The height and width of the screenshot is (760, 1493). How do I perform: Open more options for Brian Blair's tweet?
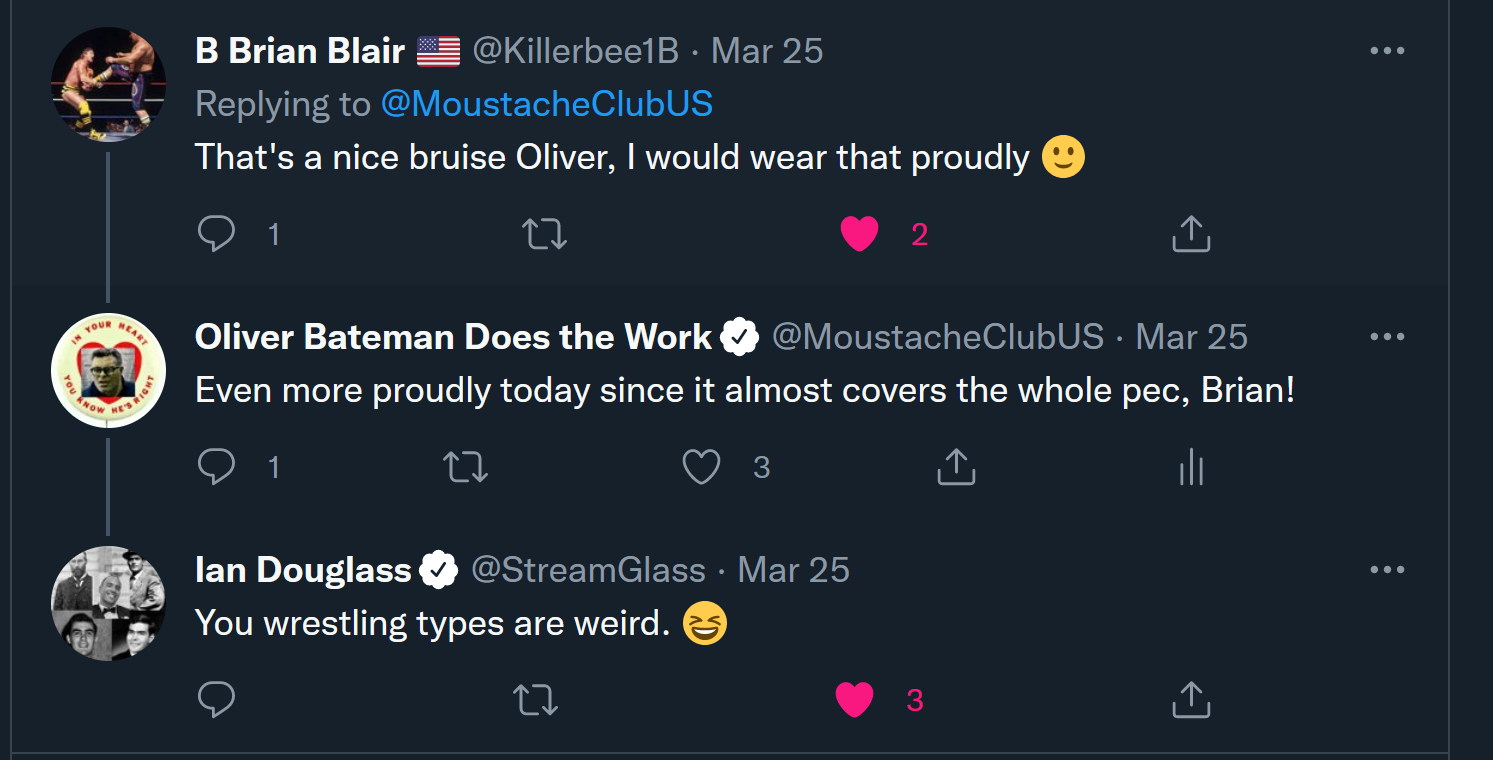(1387, 51)
